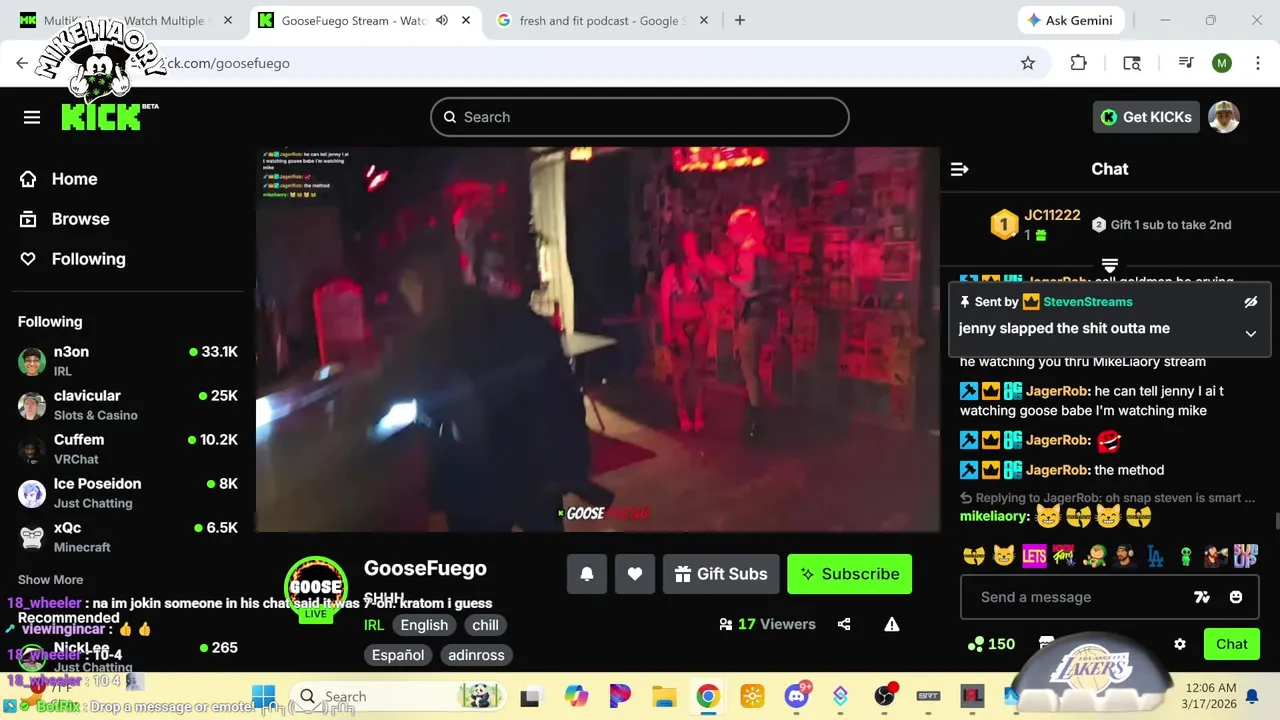Open Cuffem's VRChat stream

tap(128, 449)
